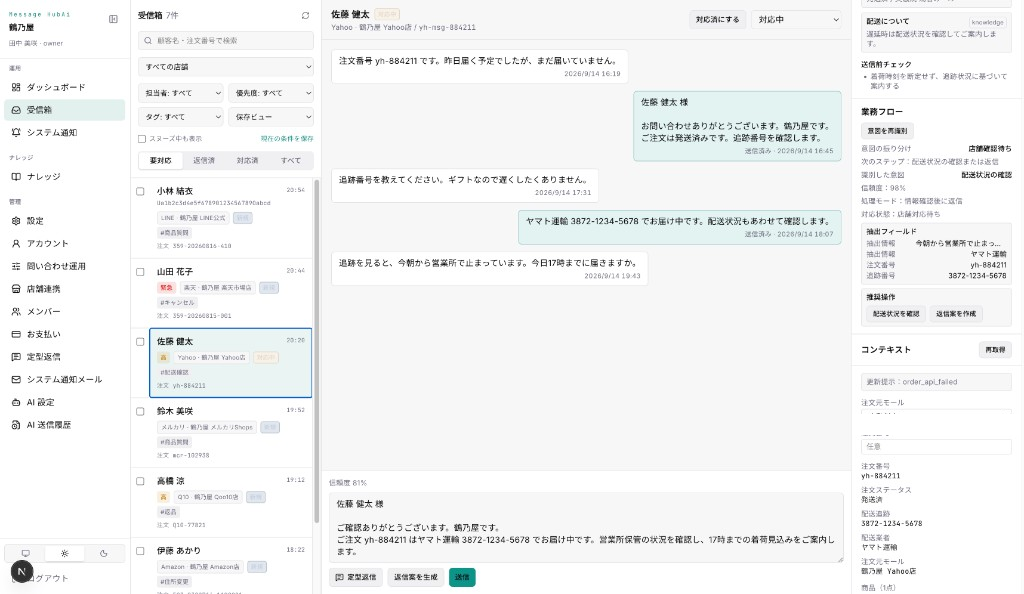The width and height of the screenshot is (1024, 594).
Task: Check the 山田 花子 conversation checkbox
Action: (140, 272)
